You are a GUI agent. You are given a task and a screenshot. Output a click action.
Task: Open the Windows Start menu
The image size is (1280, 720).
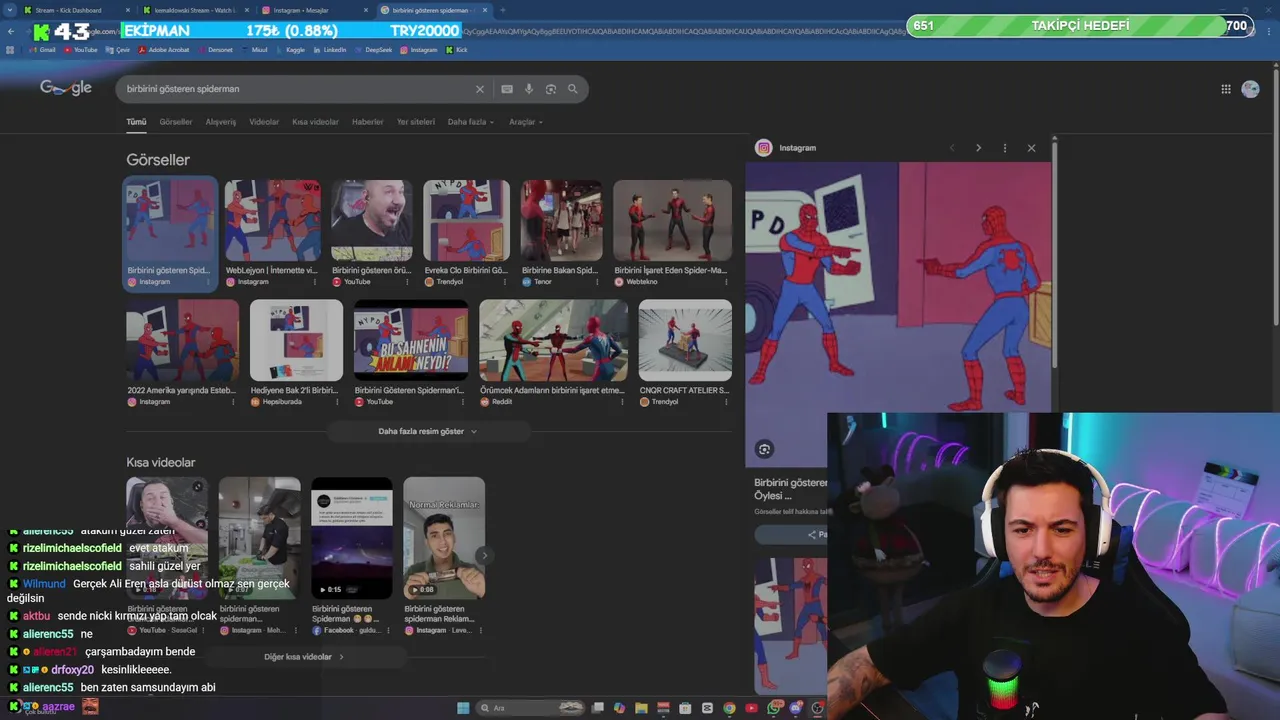coord(463,708)
